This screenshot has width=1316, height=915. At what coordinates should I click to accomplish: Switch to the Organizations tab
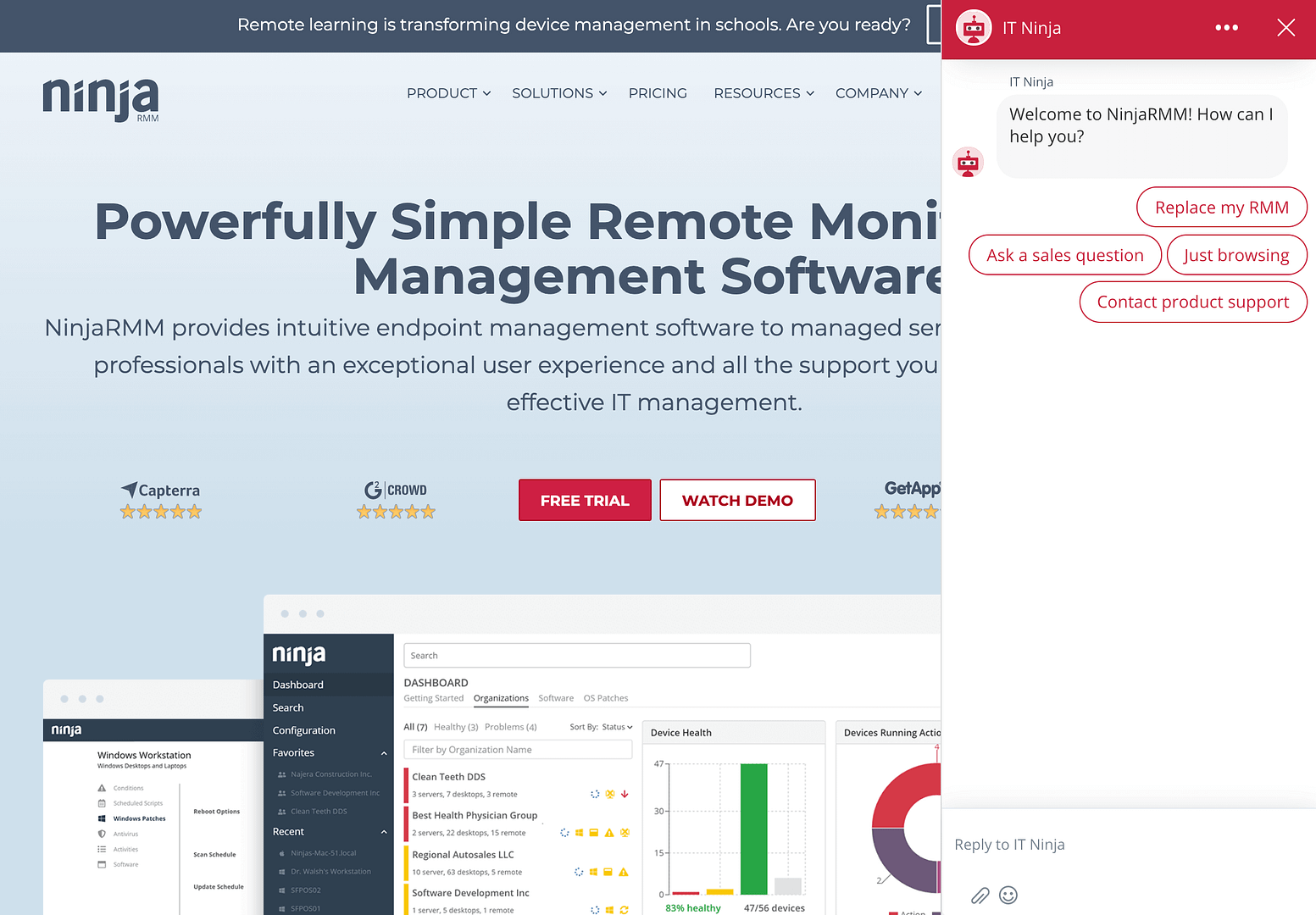501,698
